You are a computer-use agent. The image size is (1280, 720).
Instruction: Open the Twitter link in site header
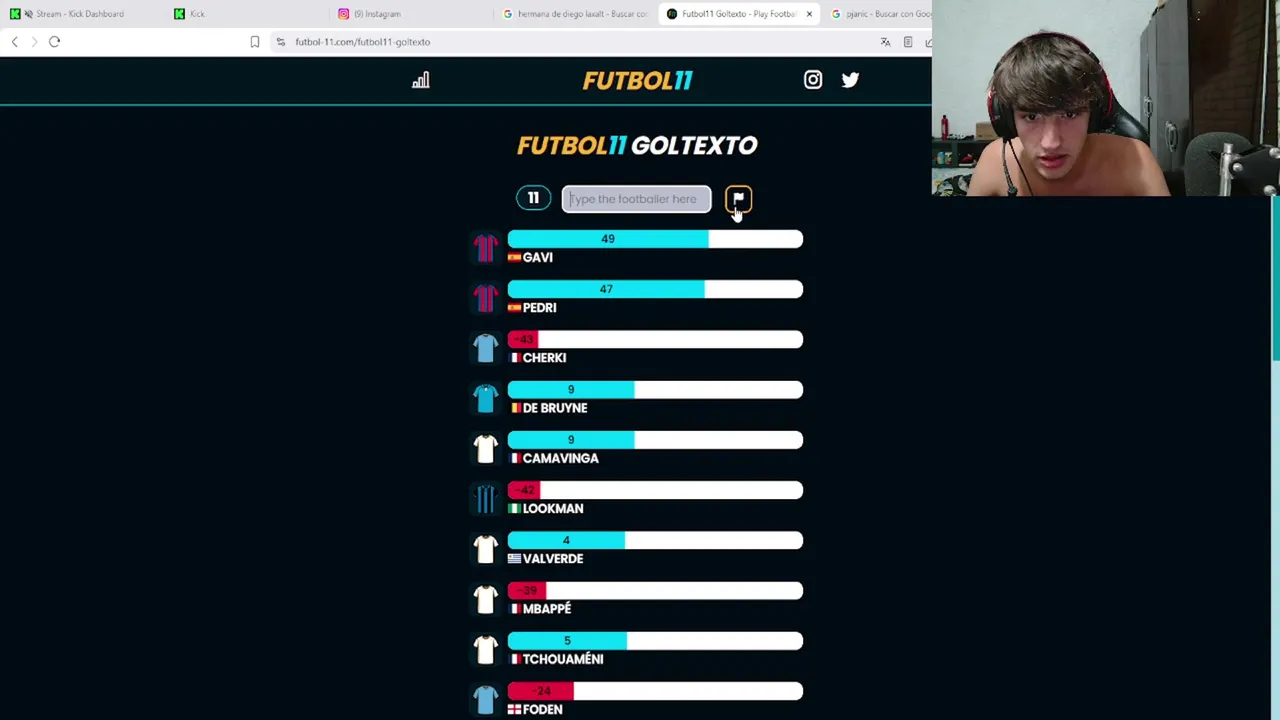click(850, 80)
